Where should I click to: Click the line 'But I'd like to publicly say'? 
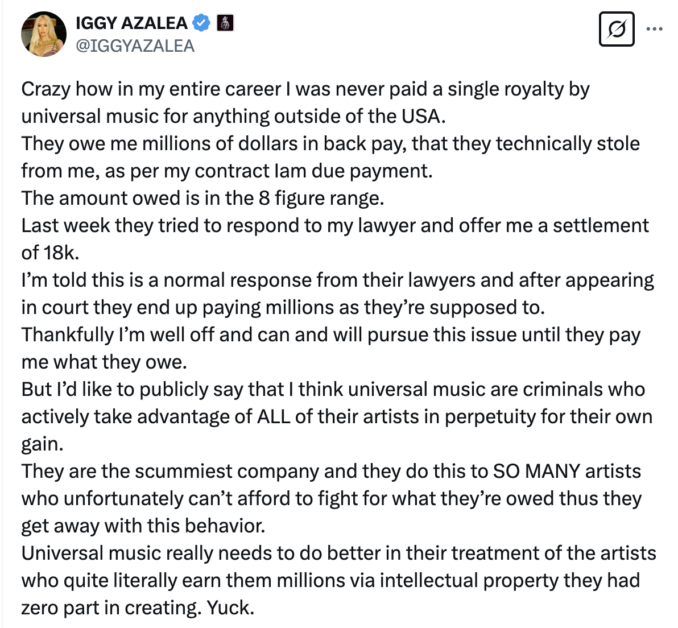[x=333, y=390]
